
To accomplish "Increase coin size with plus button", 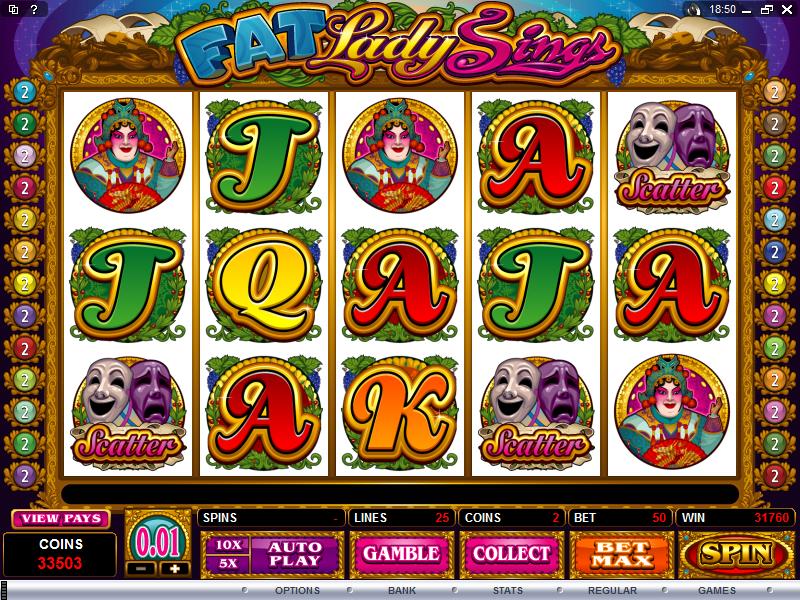I will tap(174, 568).
